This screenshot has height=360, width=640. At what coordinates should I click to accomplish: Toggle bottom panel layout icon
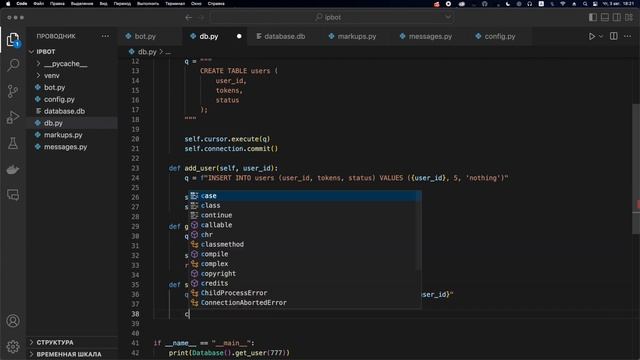point(605,17)
